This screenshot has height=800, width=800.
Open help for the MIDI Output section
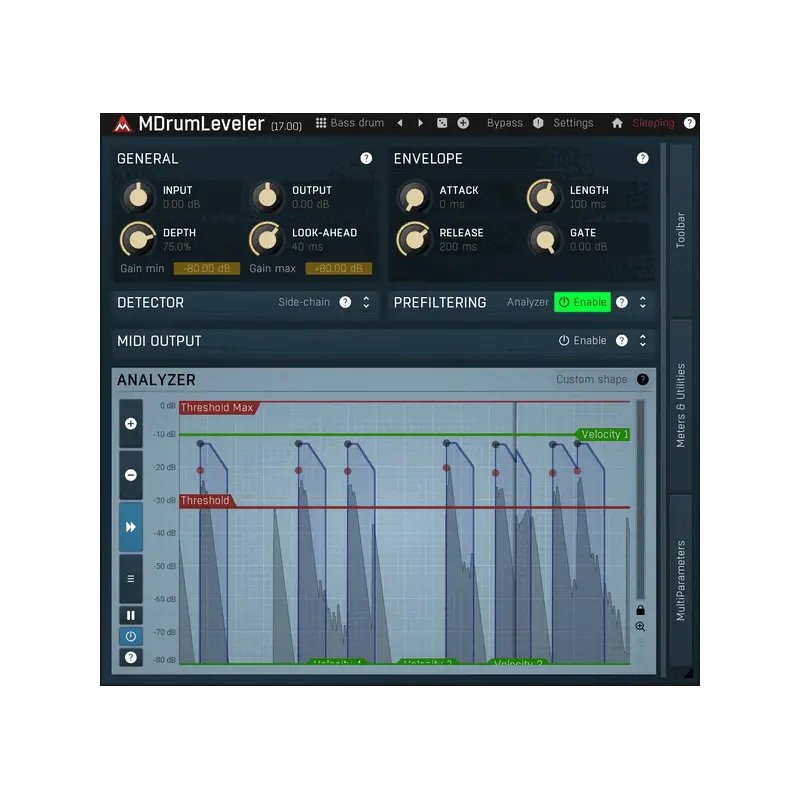621,340
